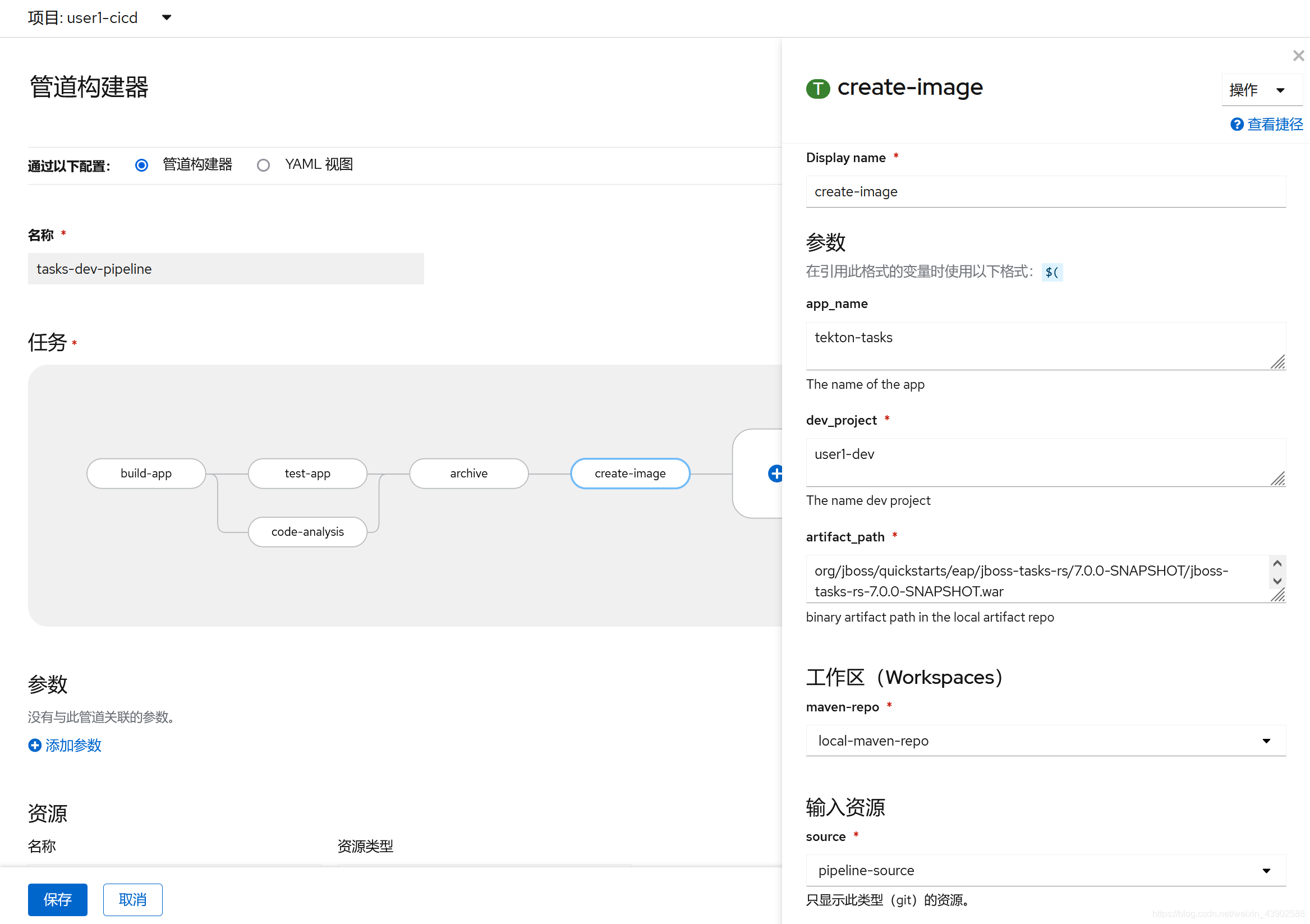The height and width of the screenshot is (924, 1310).
Task: Click the 保存 button
Action: coord(58,899)
